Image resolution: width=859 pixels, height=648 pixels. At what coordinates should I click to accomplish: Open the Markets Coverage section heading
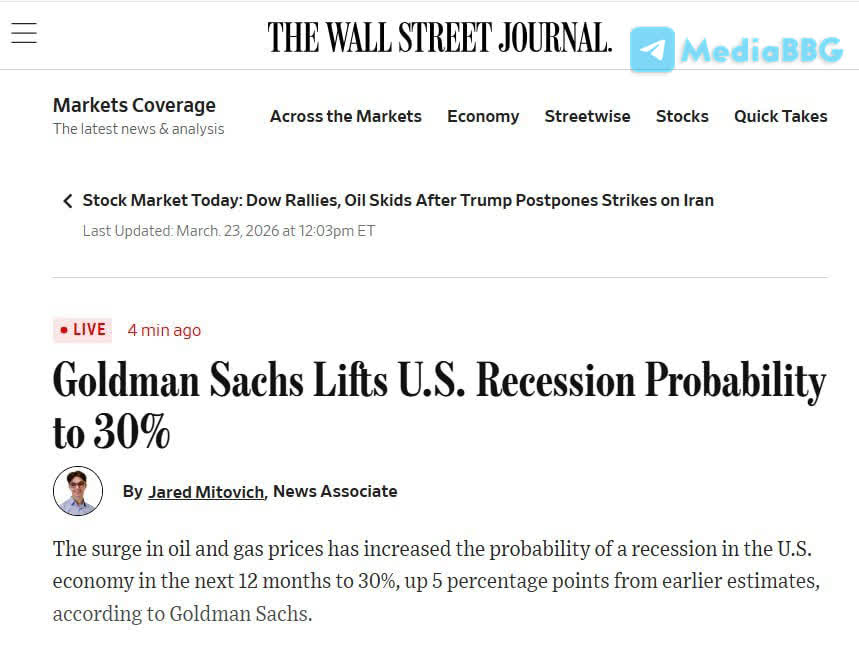tap(134, 105)
